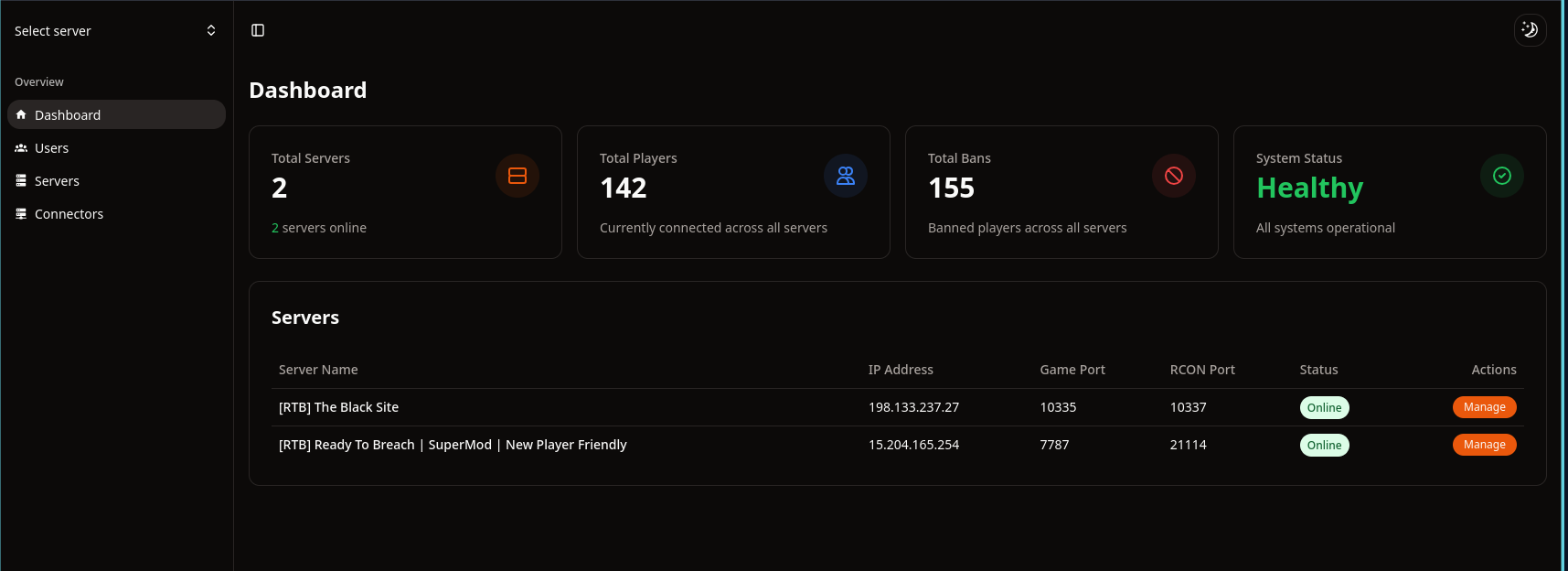
Task: Click Online status badge for Black Site
Action: (1324, 408)
